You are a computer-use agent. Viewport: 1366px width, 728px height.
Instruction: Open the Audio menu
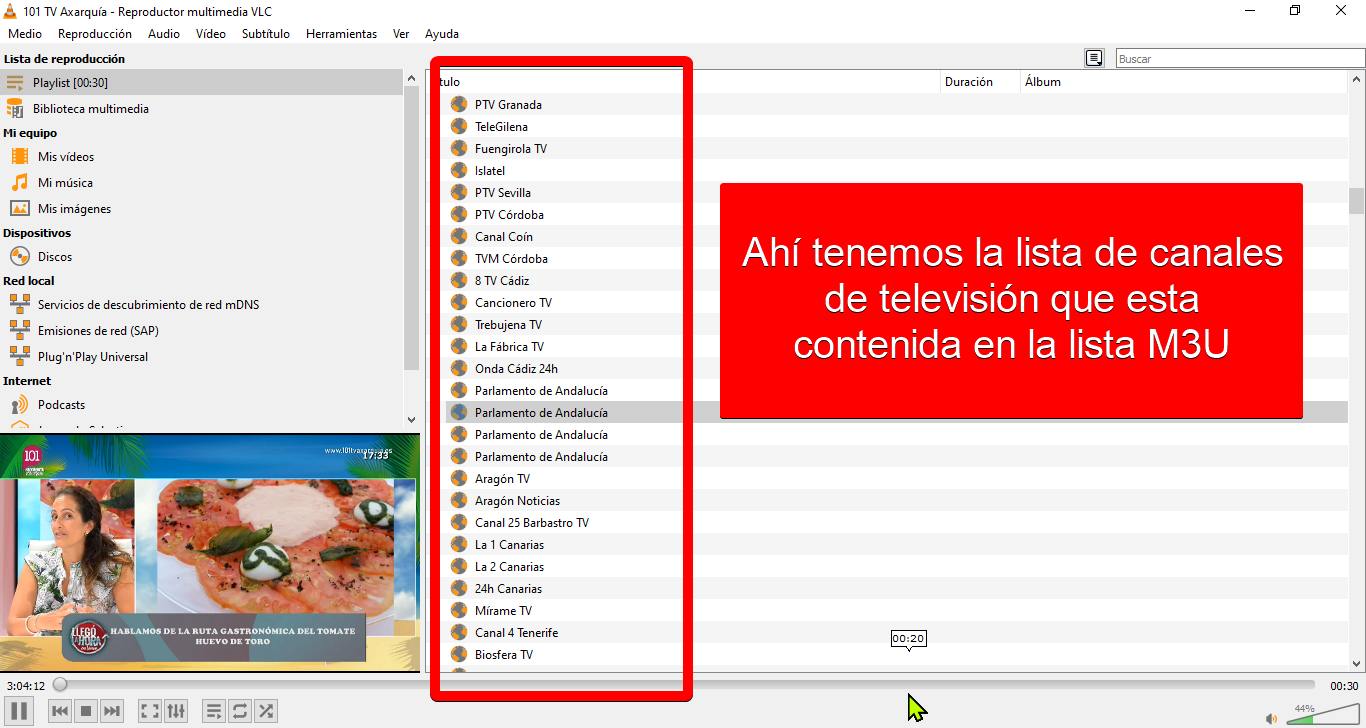(x=164, y=33)
